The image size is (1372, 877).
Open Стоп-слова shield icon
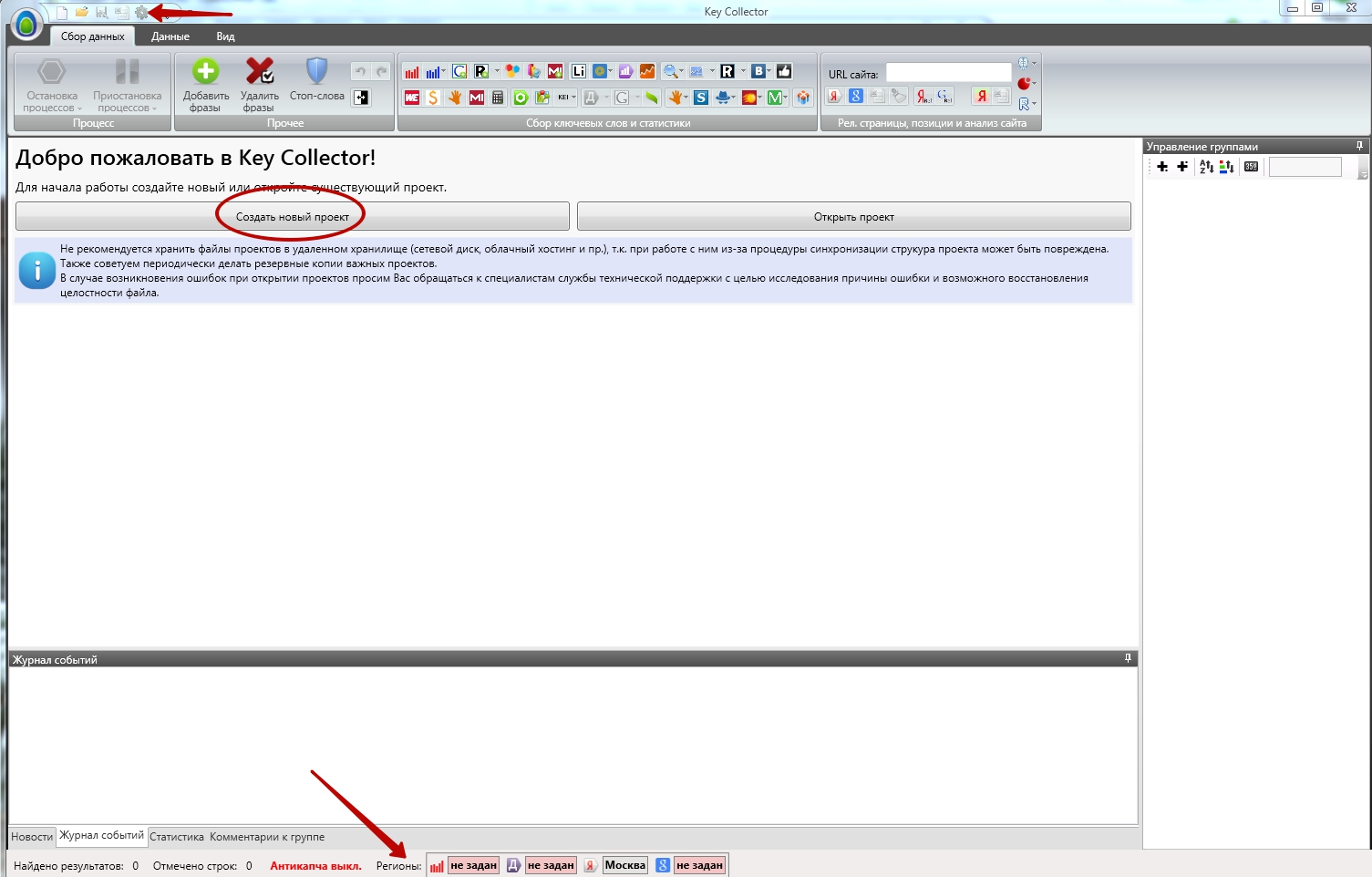click(316, 72)
